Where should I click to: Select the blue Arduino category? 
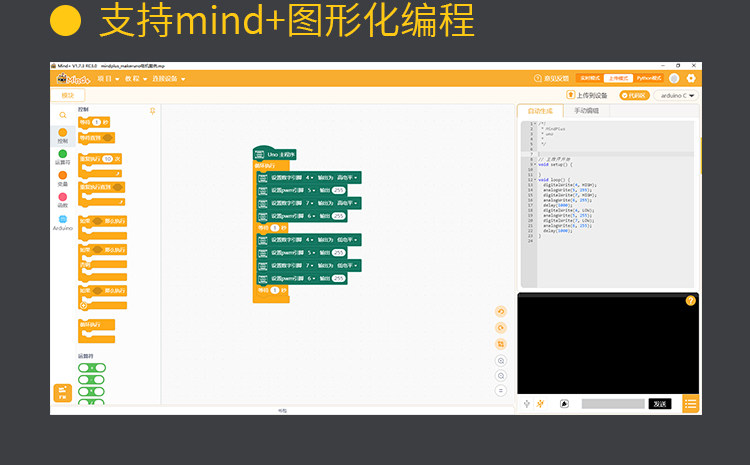click(x=63, y=223)
